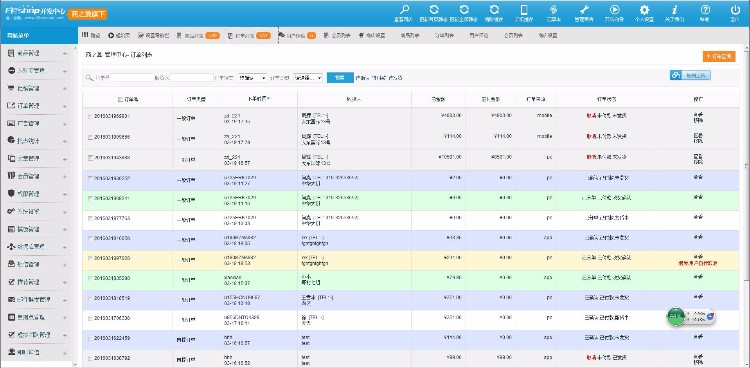Image resolution: width=750 pixels, height=368 pixels.
Task: Expand the first sidebar menu with clipboard icon
Action: point(65,53)
